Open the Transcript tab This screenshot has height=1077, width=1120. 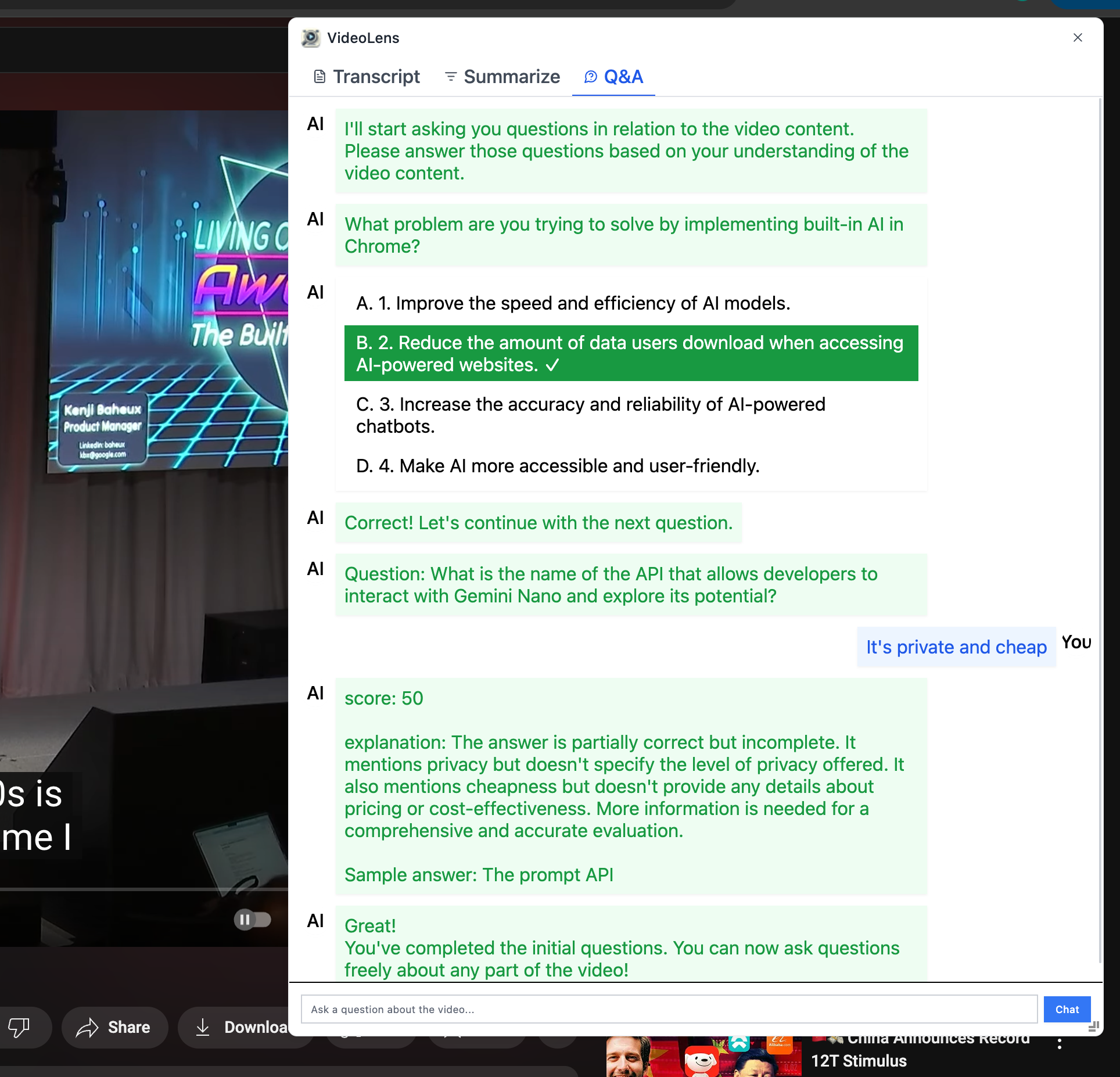[x=367, y=77]
